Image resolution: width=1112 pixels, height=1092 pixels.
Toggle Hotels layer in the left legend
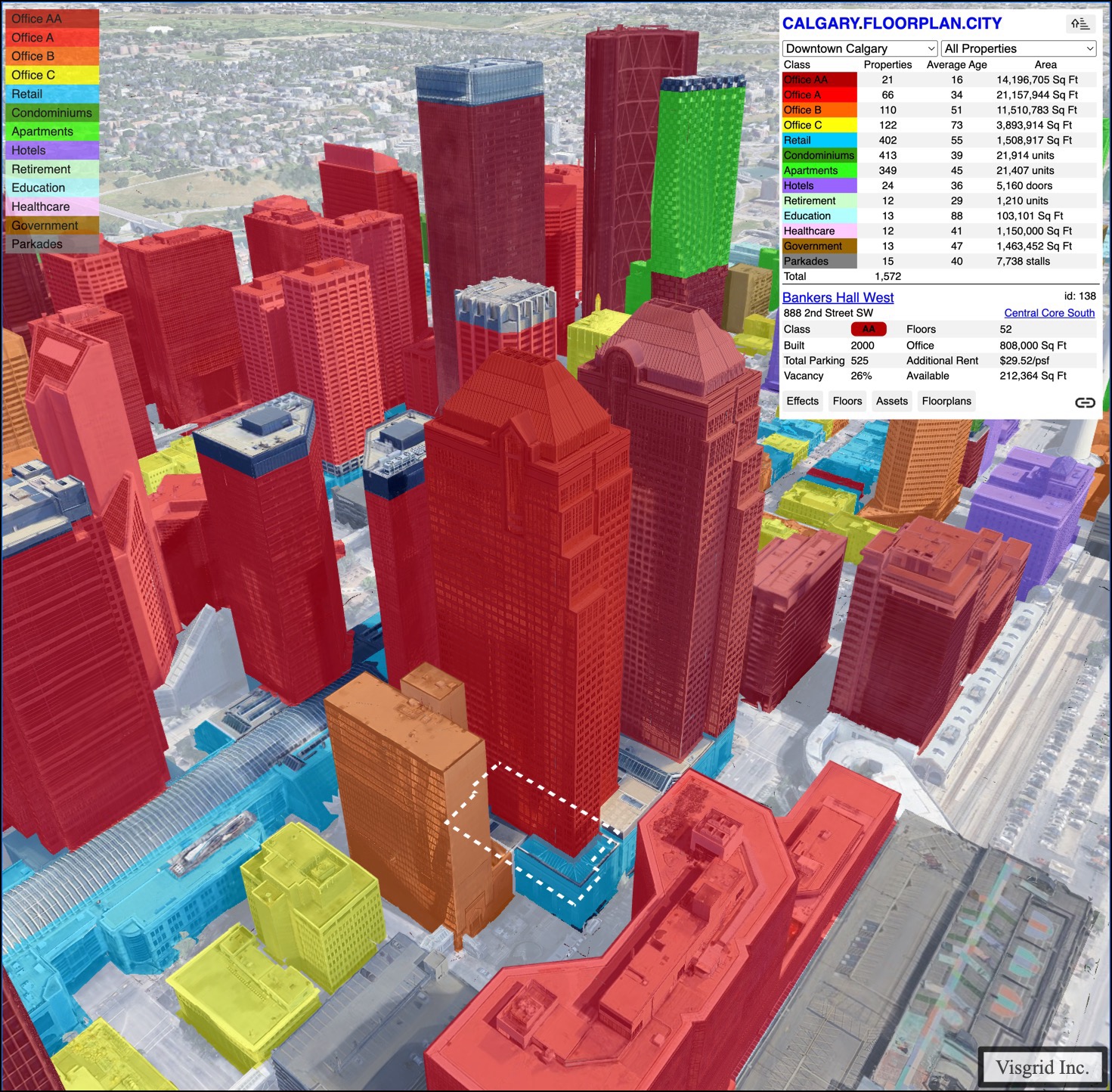coord(51,150)
